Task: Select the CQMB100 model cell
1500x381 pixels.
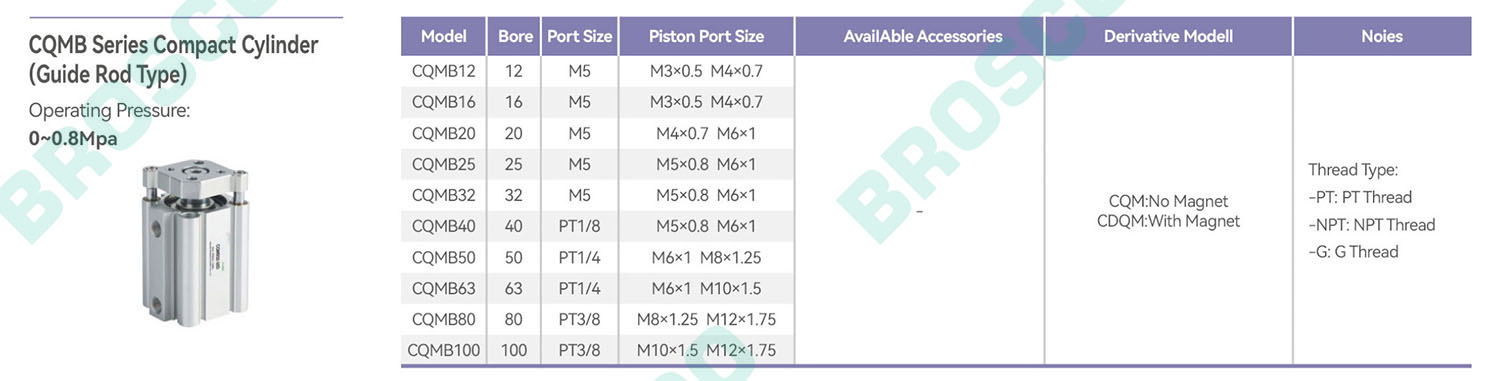Action: tap(443, 350)
